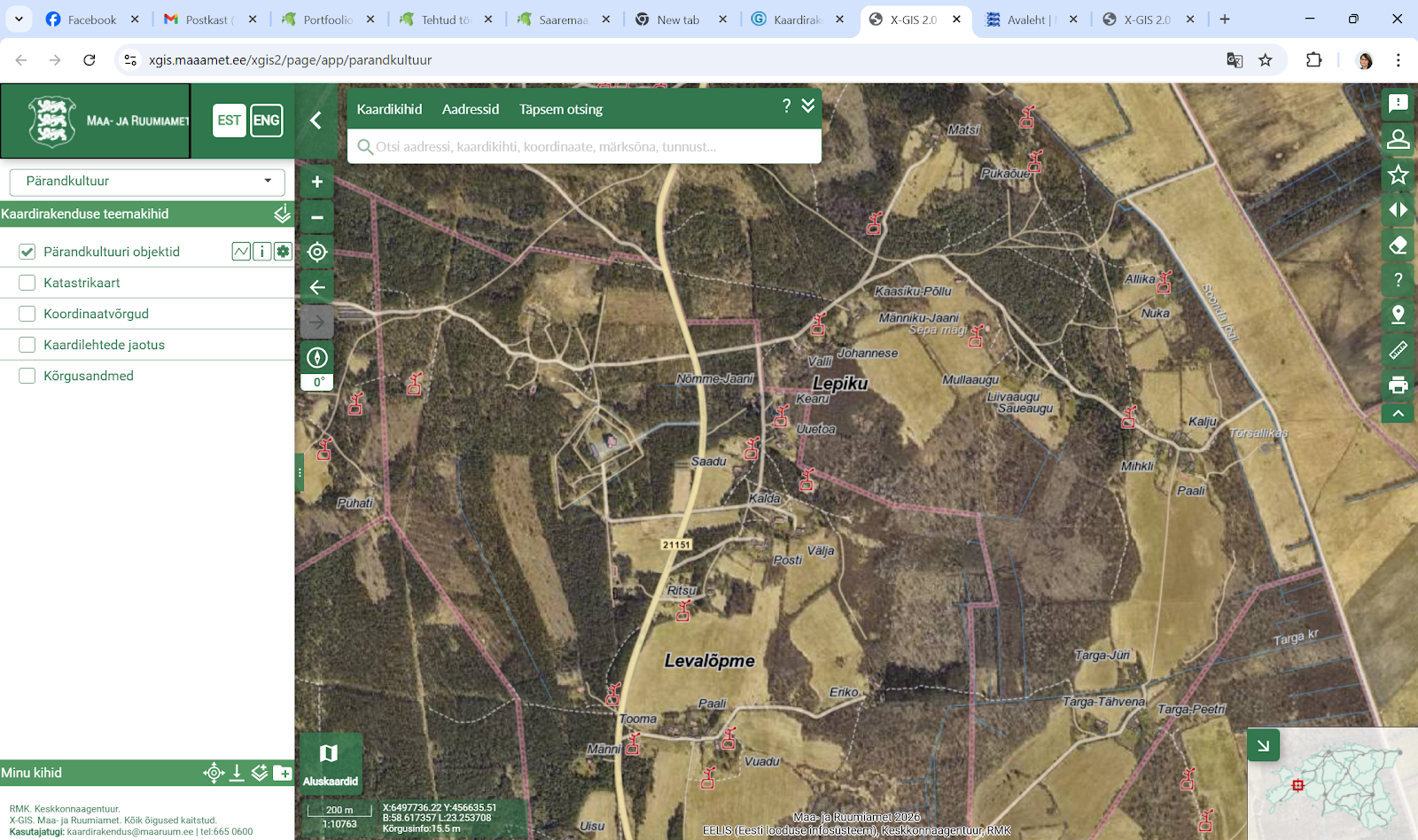The height and width of the screenshot is (840, 1418).
Task: Open the Aluskaardid basemap selector
Action: pos(330,762)
